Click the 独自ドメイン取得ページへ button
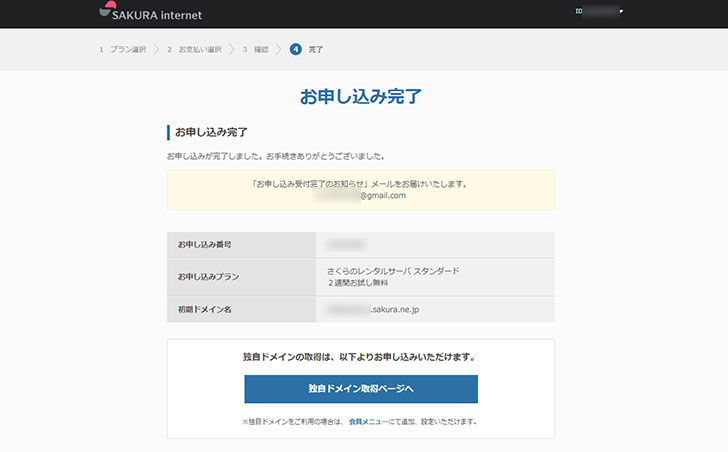The width and height of the screenshot is (728, 452). click(x=361, y=389)
